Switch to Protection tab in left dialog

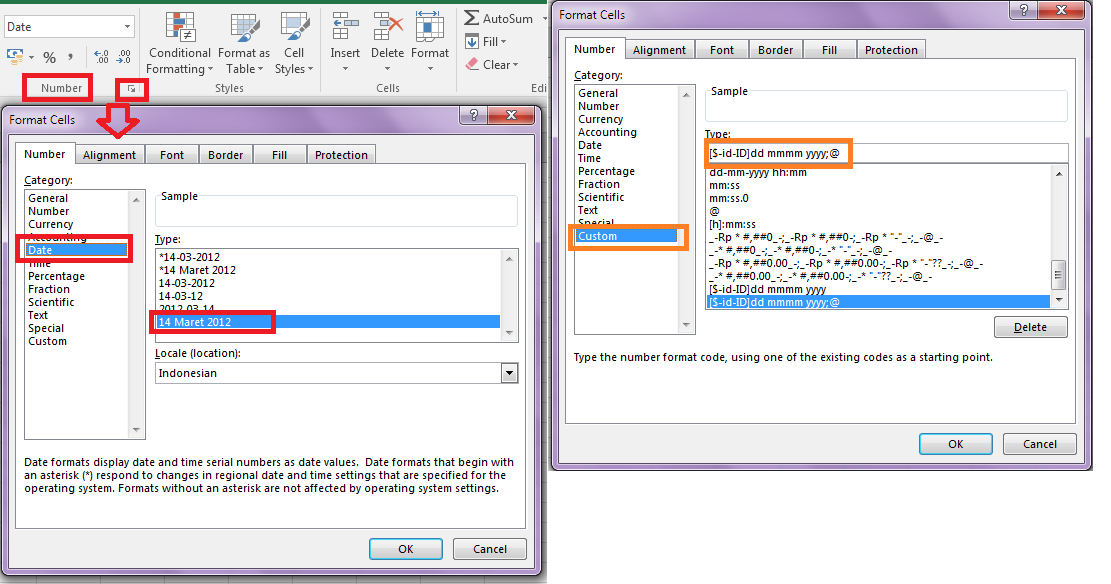tap(342, 155)
